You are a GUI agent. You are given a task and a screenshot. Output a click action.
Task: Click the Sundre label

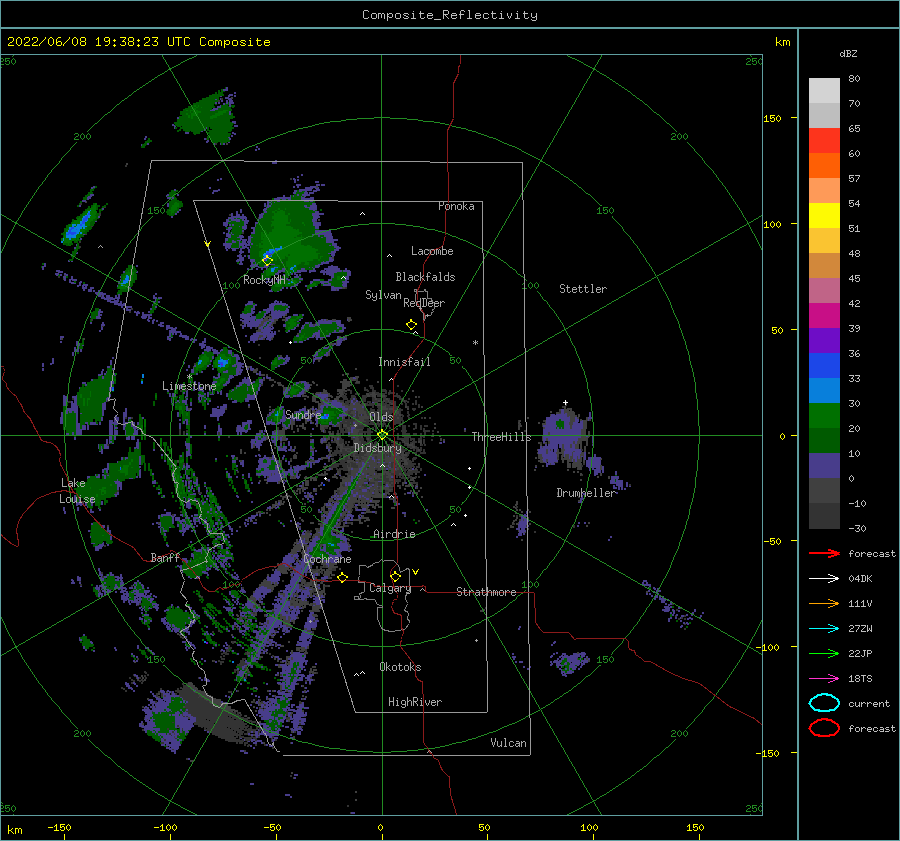pos(303,414)
